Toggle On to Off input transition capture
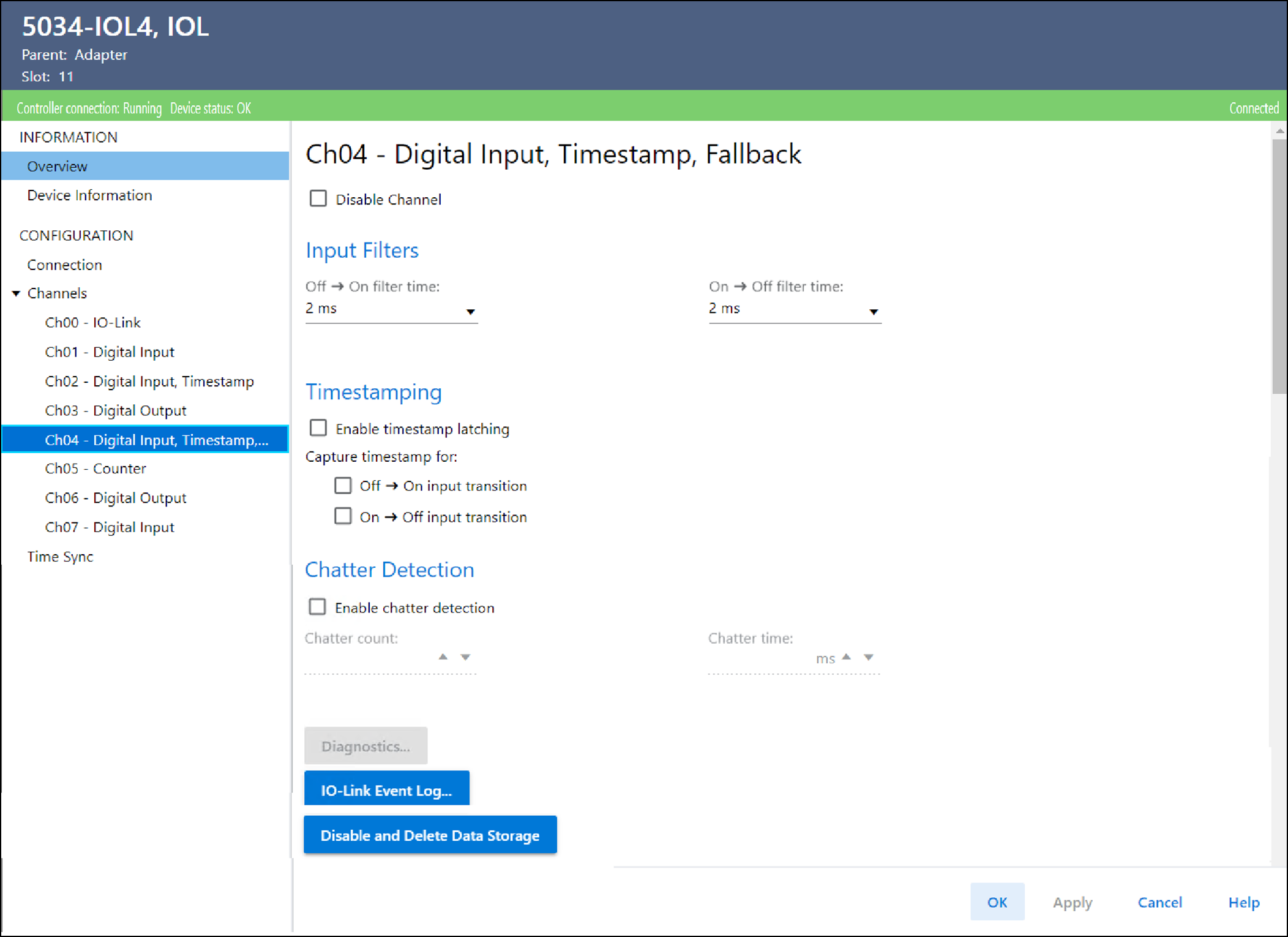The width and height of the screenshot is (1288, 937). point(343,516)
